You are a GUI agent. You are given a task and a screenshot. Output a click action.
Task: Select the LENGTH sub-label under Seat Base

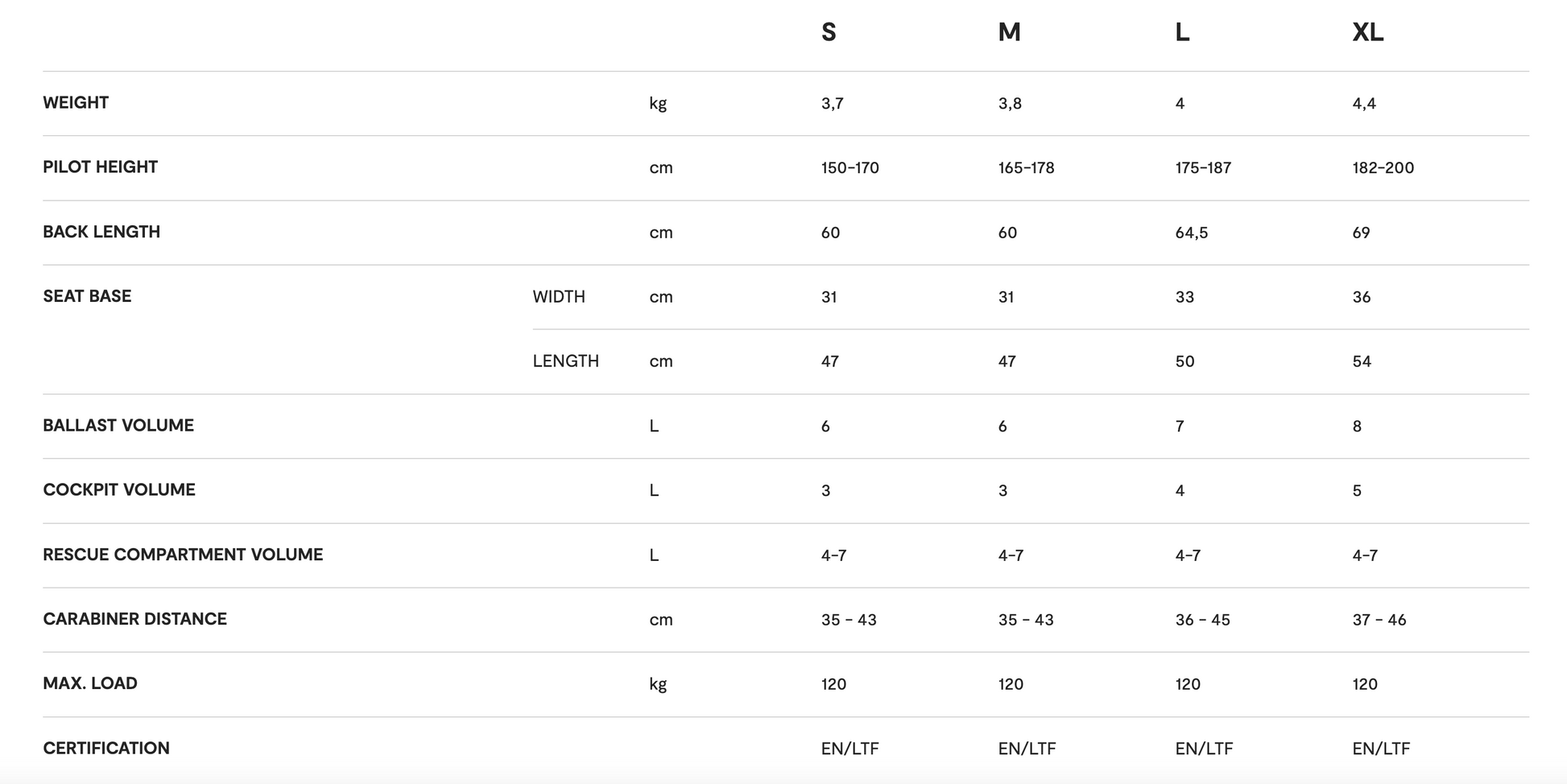pyautogui.click(x=565, y=361)
